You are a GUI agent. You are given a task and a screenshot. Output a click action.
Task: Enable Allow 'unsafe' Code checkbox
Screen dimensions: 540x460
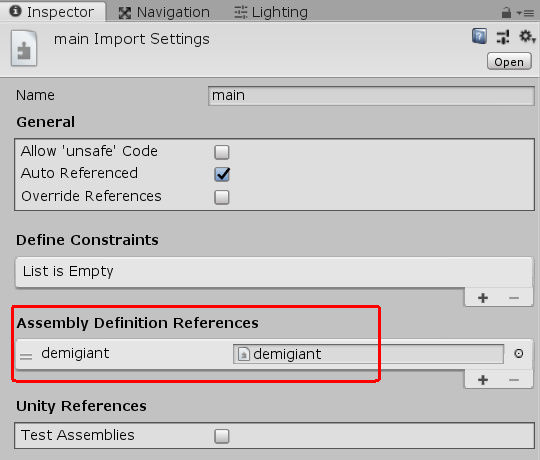(221, 152)
